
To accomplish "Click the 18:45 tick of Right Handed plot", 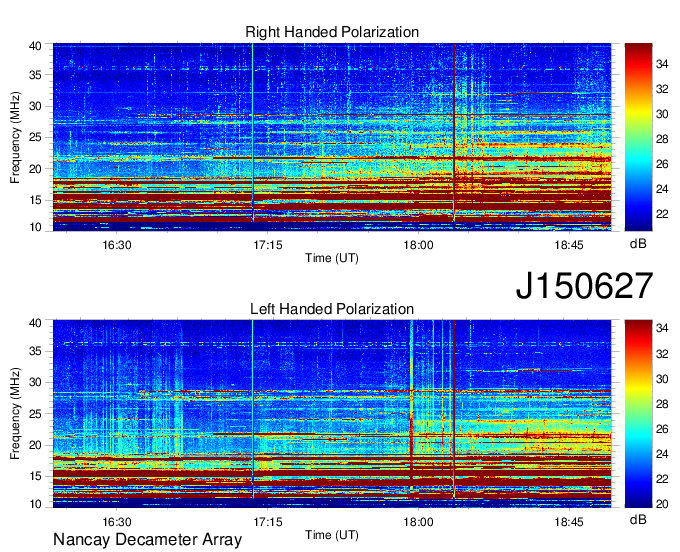I will click(x=569, y=245).
